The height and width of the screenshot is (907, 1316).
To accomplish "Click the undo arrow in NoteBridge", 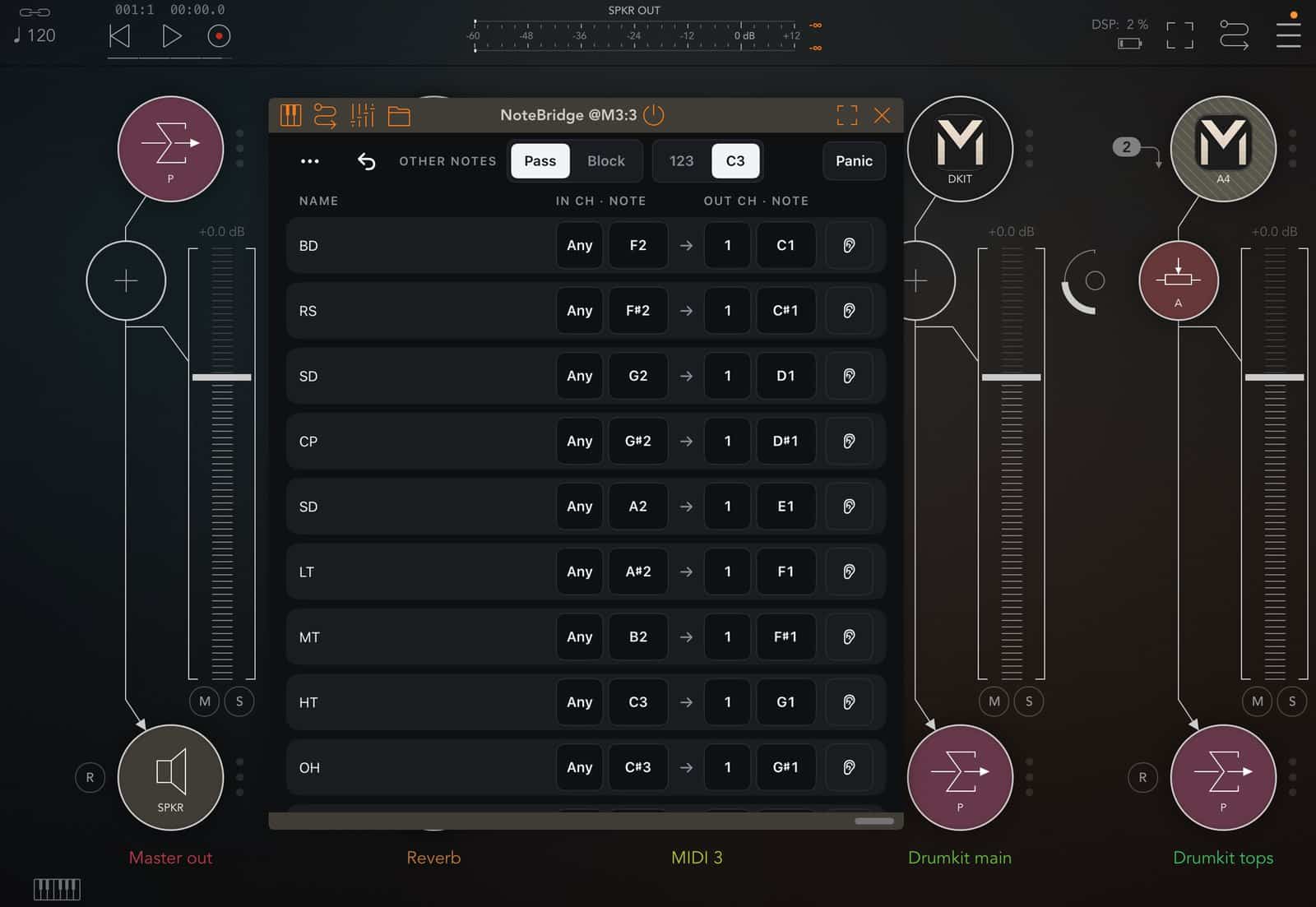I will tap(366, 161).
